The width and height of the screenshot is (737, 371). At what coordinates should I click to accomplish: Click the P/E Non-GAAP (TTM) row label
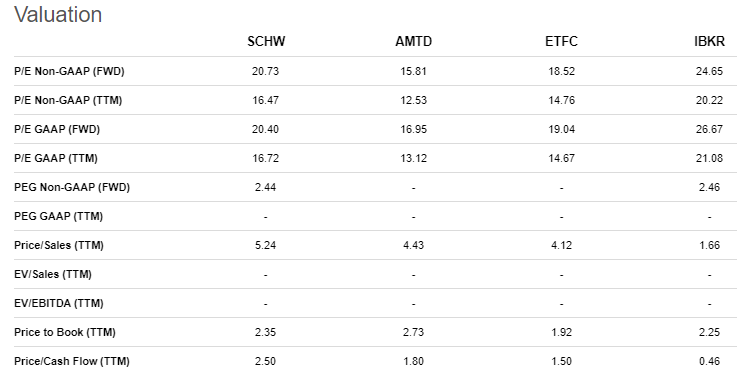coord(68,100)
